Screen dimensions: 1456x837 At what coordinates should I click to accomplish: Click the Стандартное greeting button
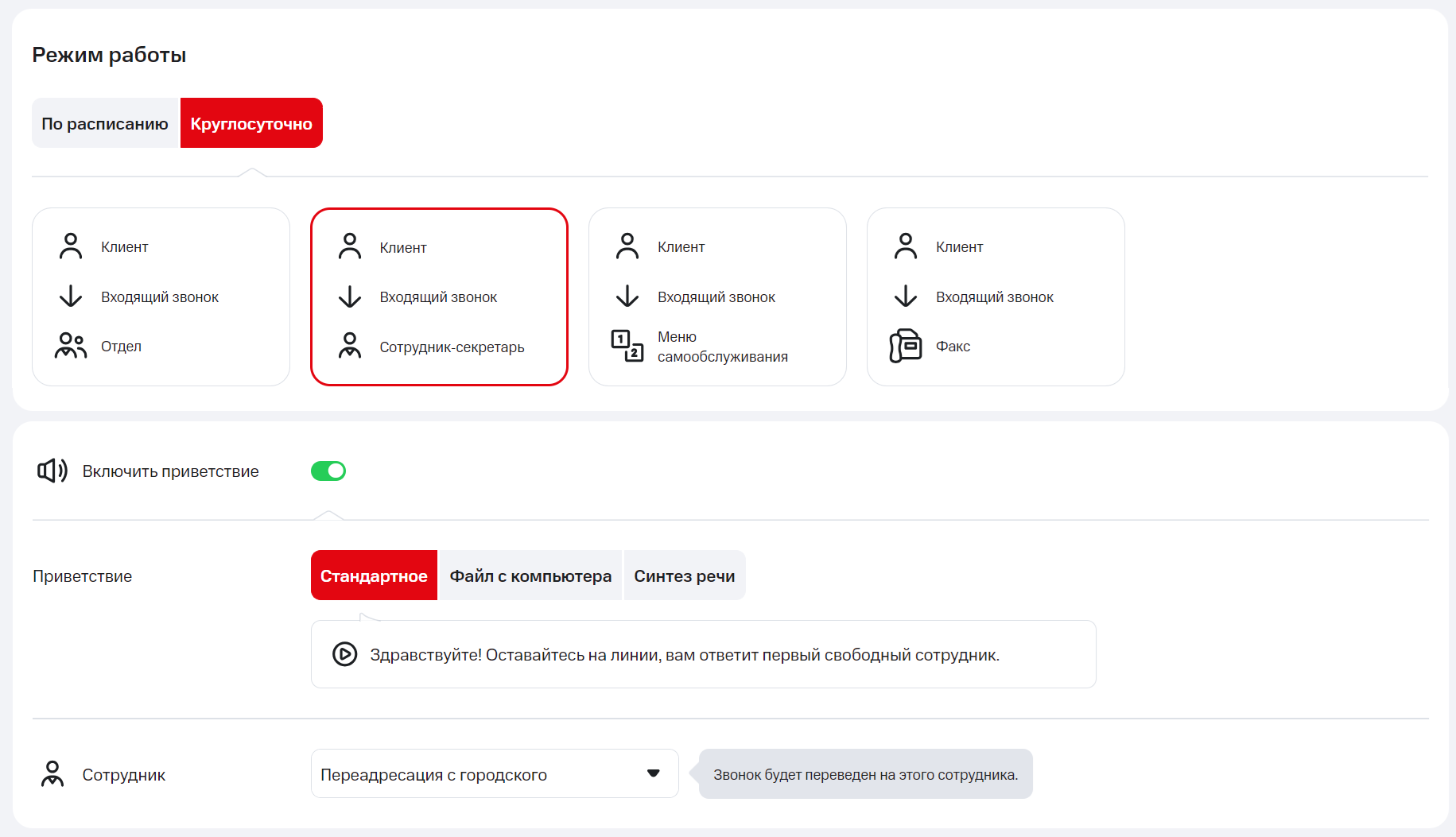374,575
